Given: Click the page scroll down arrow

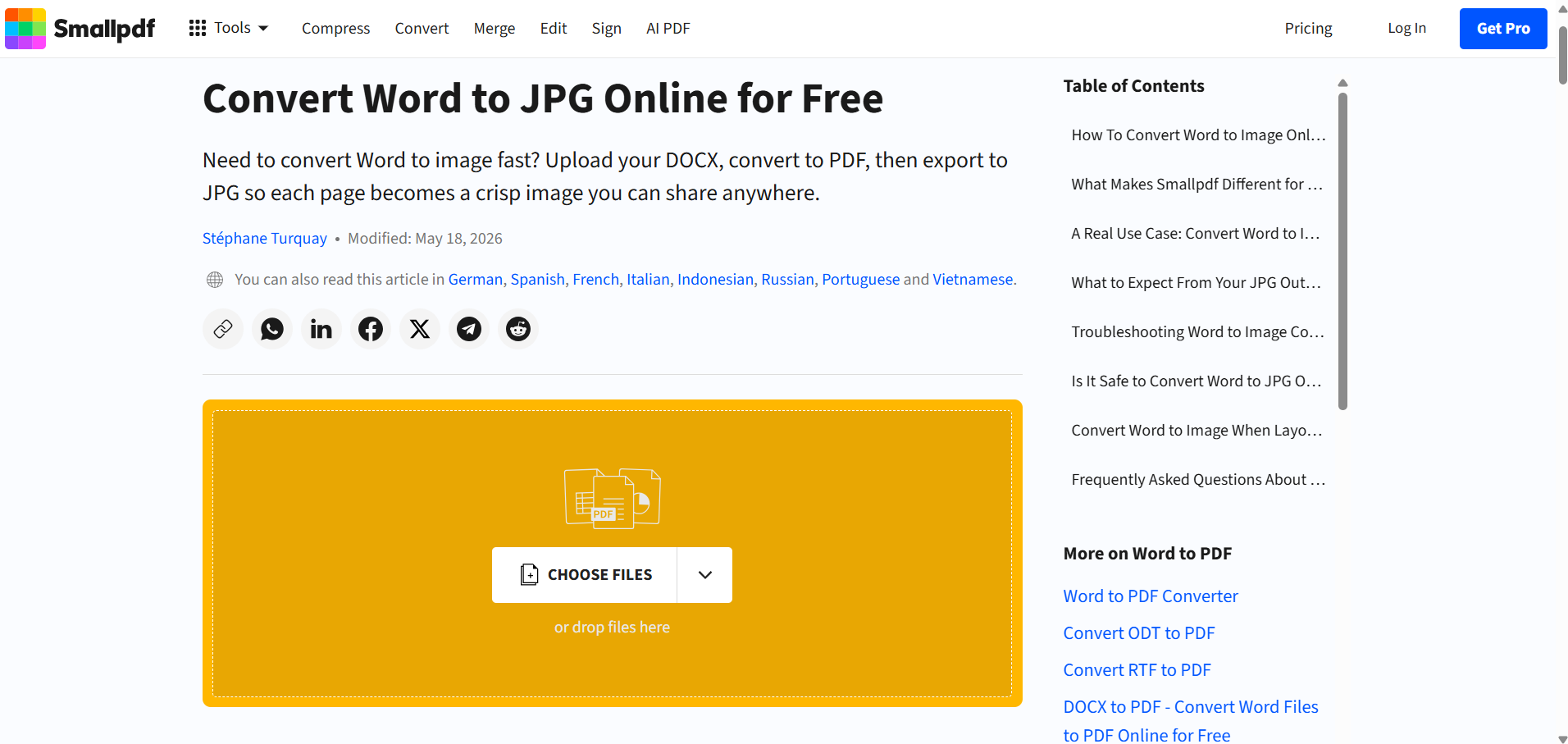Looking at the screenshot, I should (x=1562, y=739).
